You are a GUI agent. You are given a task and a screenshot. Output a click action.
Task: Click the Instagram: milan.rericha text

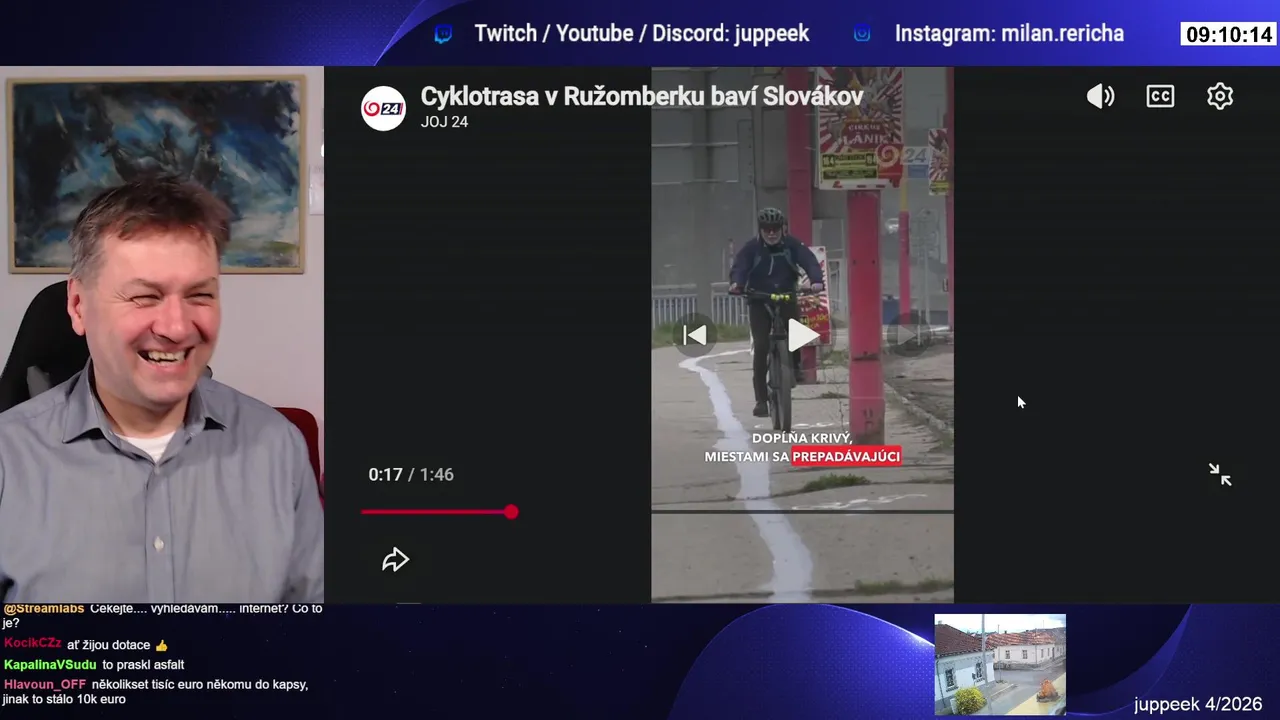point(1009,34)
